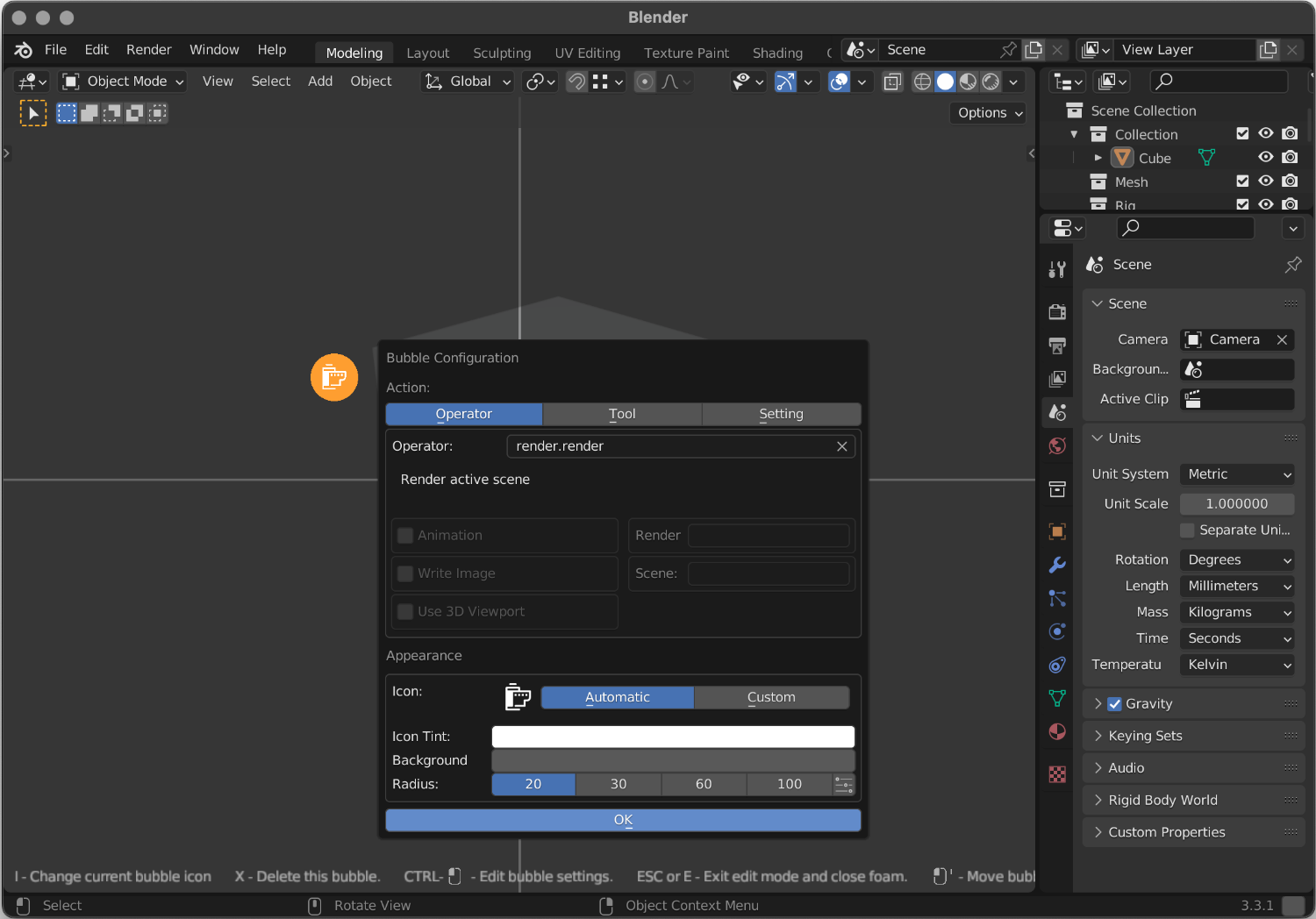The height and width of the screenshot is (919, 1316).
Task: Open the World properties globe icon
Action: click(1057, 445)
